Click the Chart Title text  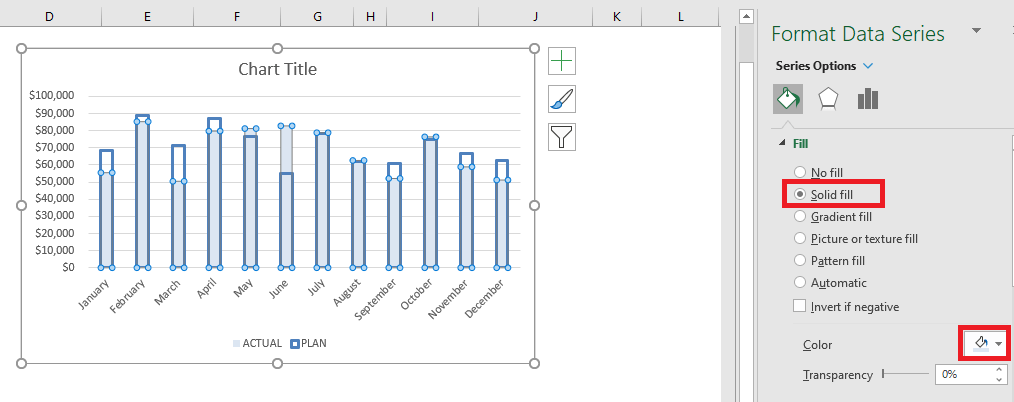click(x=277, y=69)
